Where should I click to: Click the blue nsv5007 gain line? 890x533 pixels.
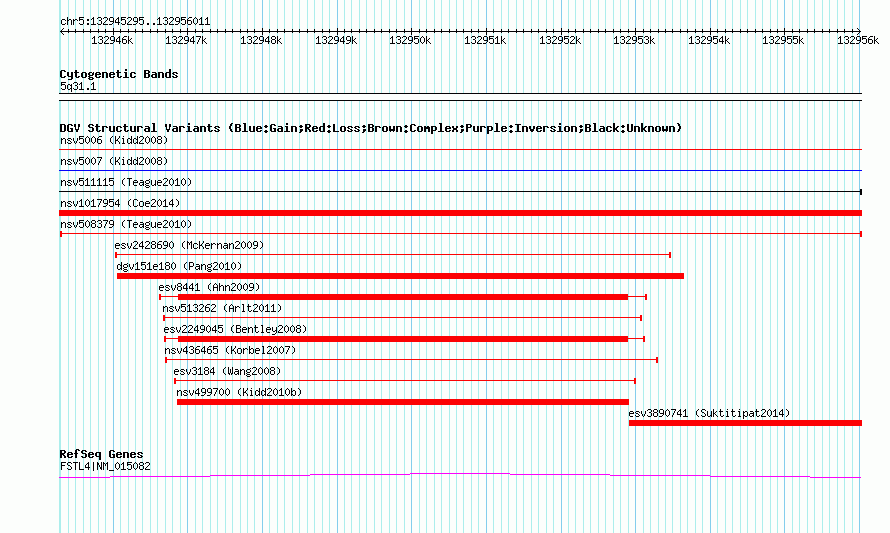(460, 170)
